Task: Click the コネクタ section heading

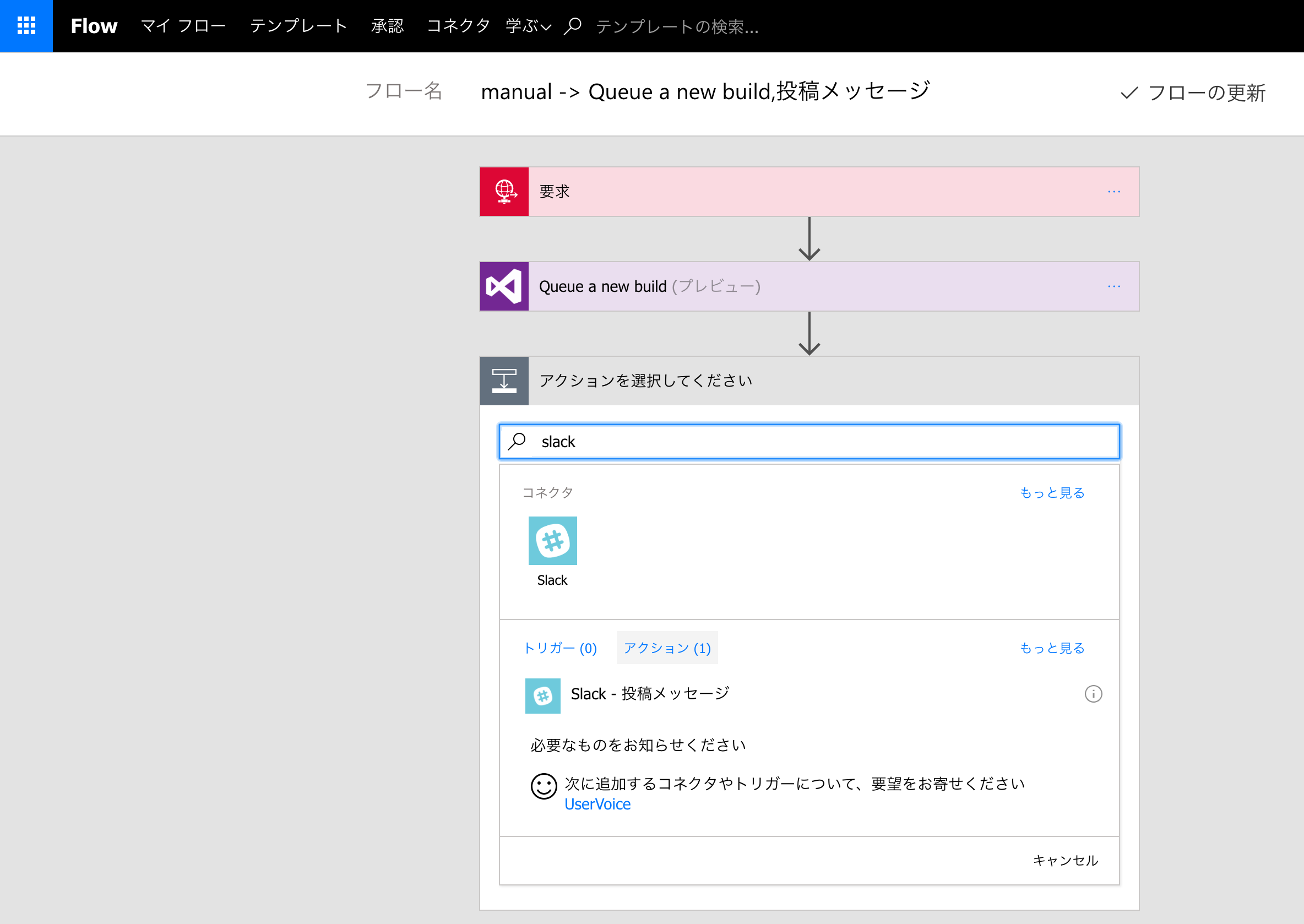Action: [547, 493]
